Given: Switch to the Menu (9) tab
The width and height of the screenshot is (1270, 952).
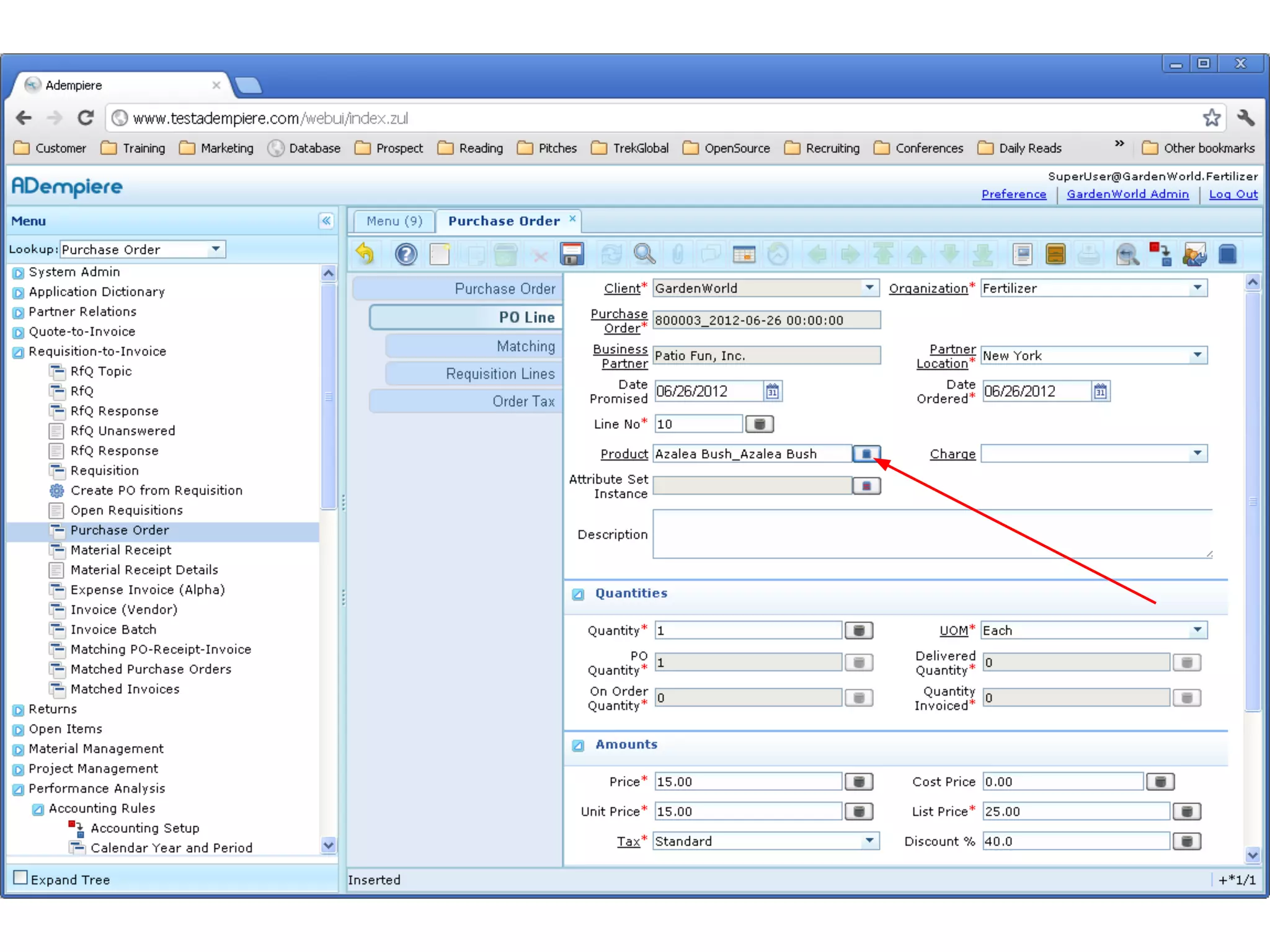Looking at the screenshot, I should 394,221.
